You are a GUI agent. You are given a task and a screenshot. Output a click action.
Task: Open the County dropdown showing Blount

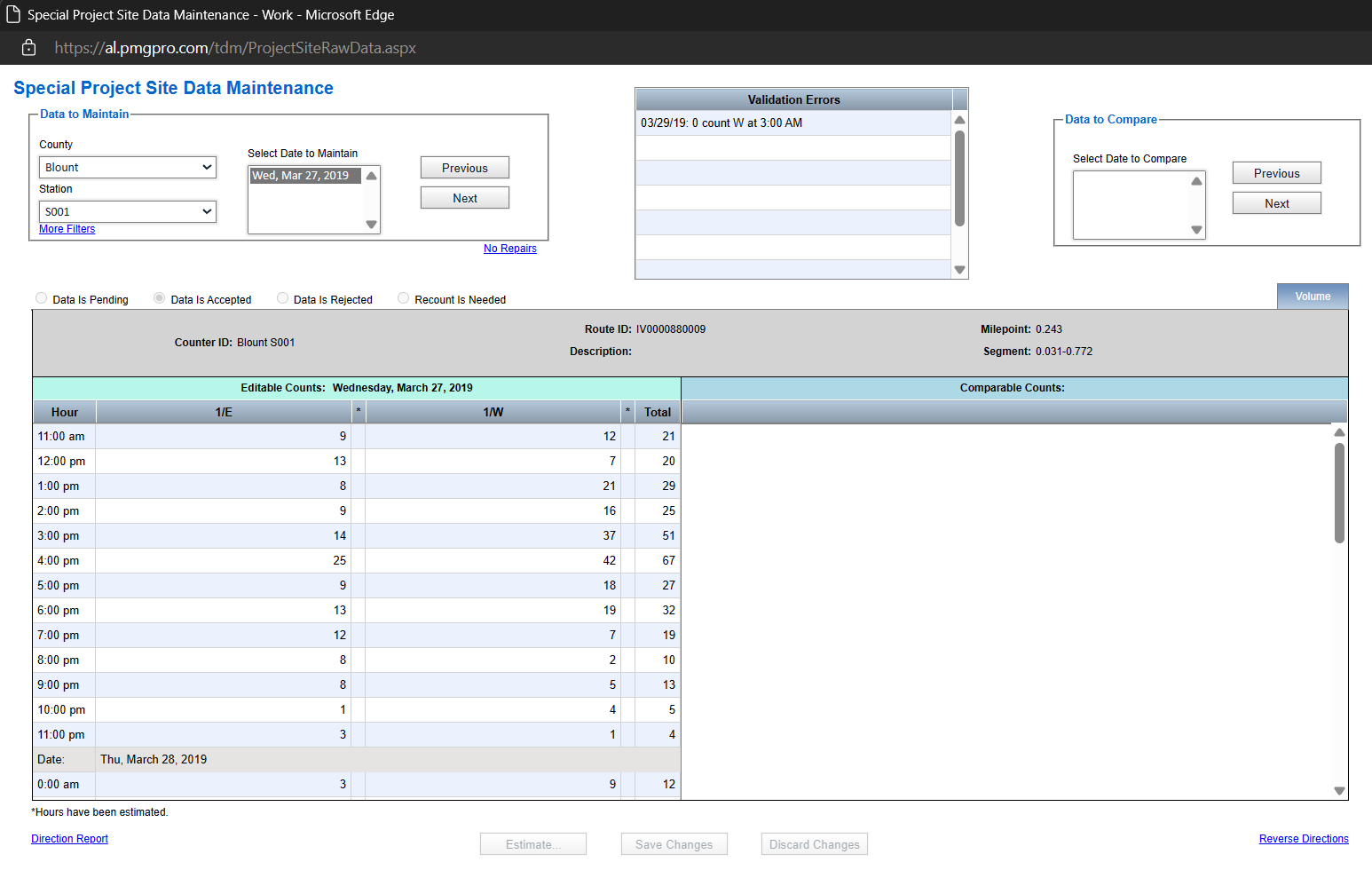click(127, 167)
